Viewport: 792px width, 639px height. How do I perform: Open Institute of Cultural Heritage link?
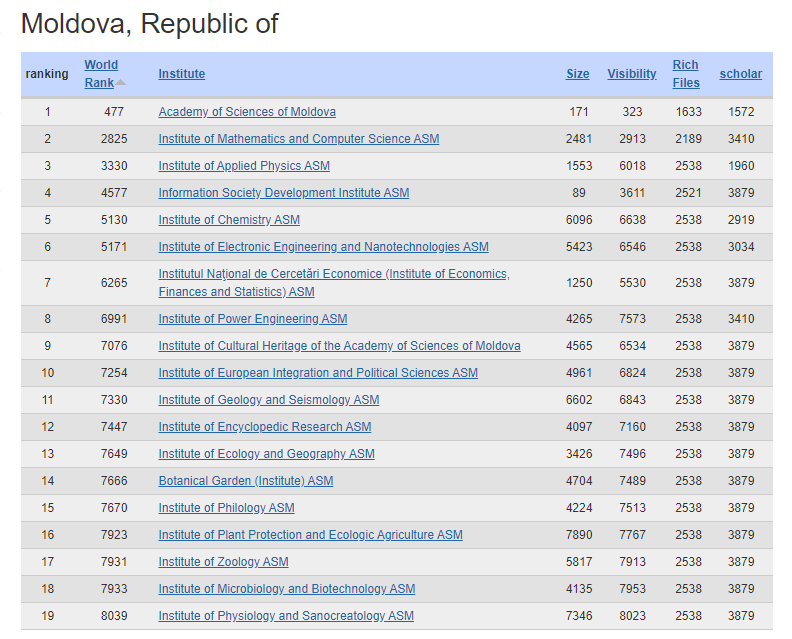[x=339, y=346]
